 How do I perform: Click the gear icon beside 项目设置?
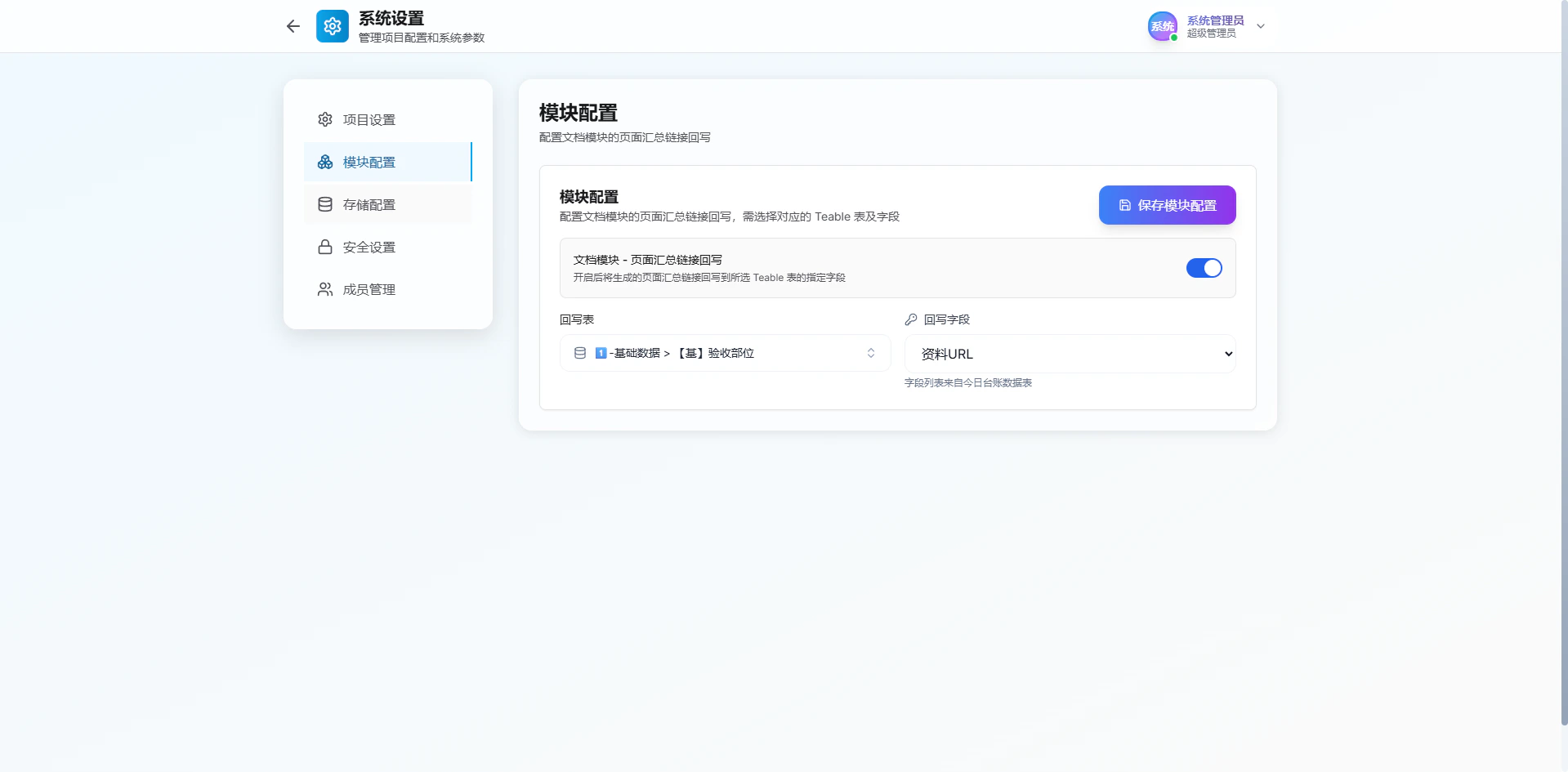pos(325,119)
